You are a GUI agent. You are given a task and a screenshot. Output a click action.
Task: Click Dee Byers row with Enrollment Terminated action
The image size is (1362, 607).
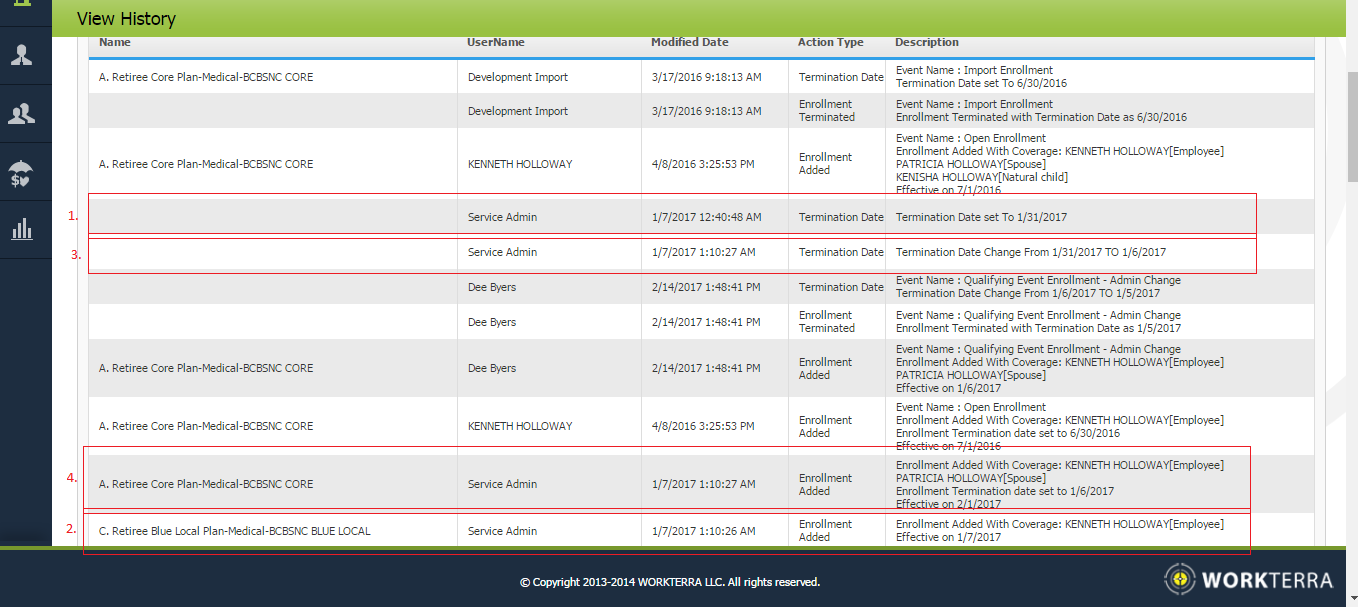[491, 322]
